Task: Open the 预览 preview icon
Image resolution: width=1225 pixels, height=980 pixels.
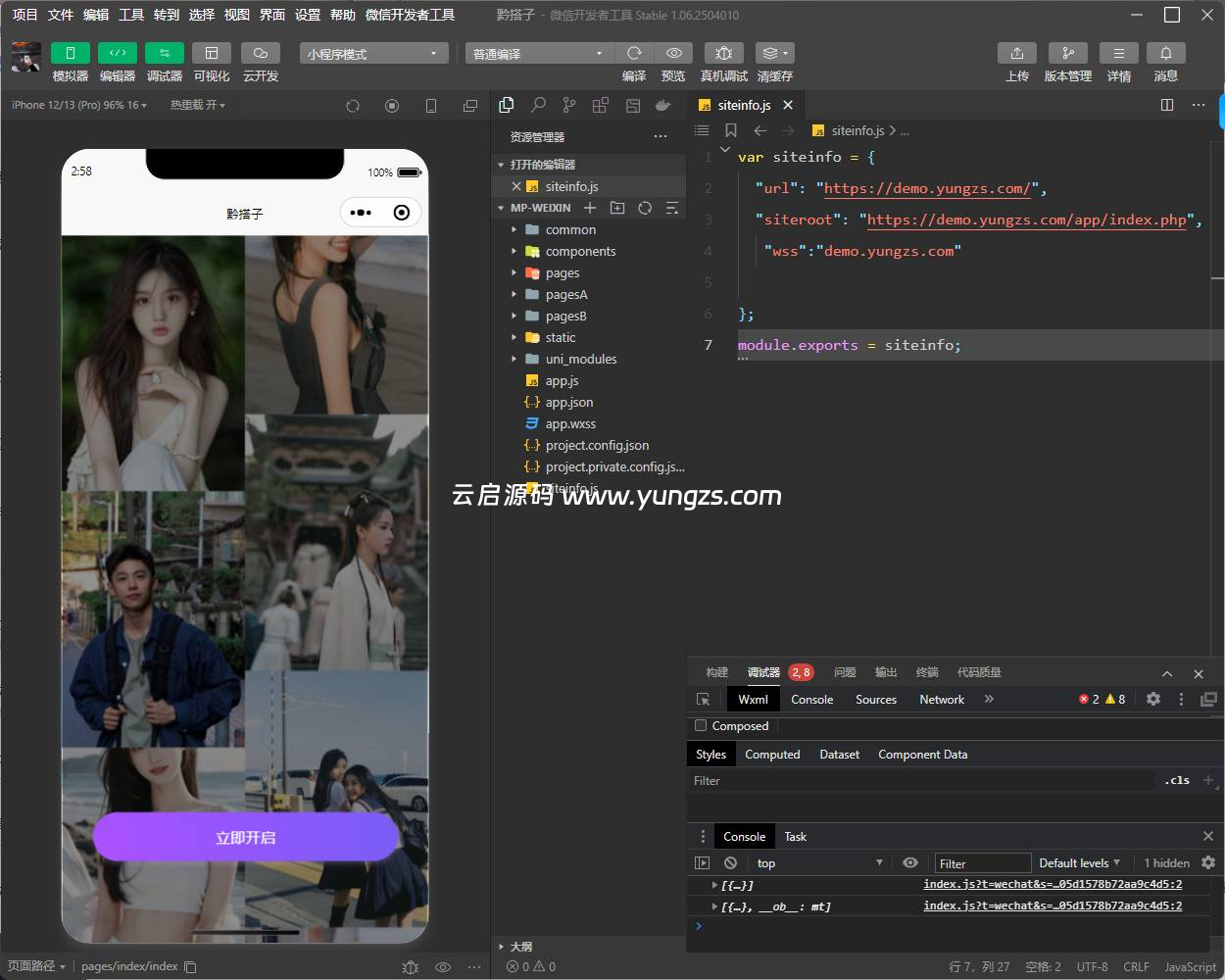Action: coord(672,53)
